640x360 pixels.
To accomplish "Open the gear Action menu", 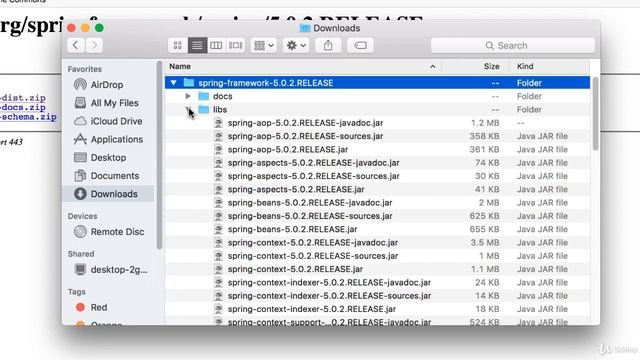I will 296,45.
